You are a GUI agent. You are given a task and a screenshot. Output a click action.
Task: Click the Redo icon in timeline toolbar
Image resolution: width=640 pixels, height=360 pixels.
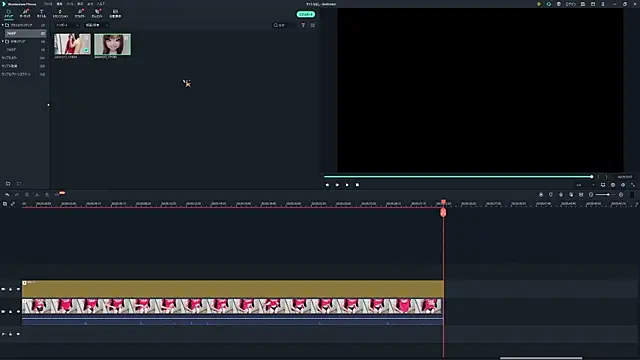(17, 195)
